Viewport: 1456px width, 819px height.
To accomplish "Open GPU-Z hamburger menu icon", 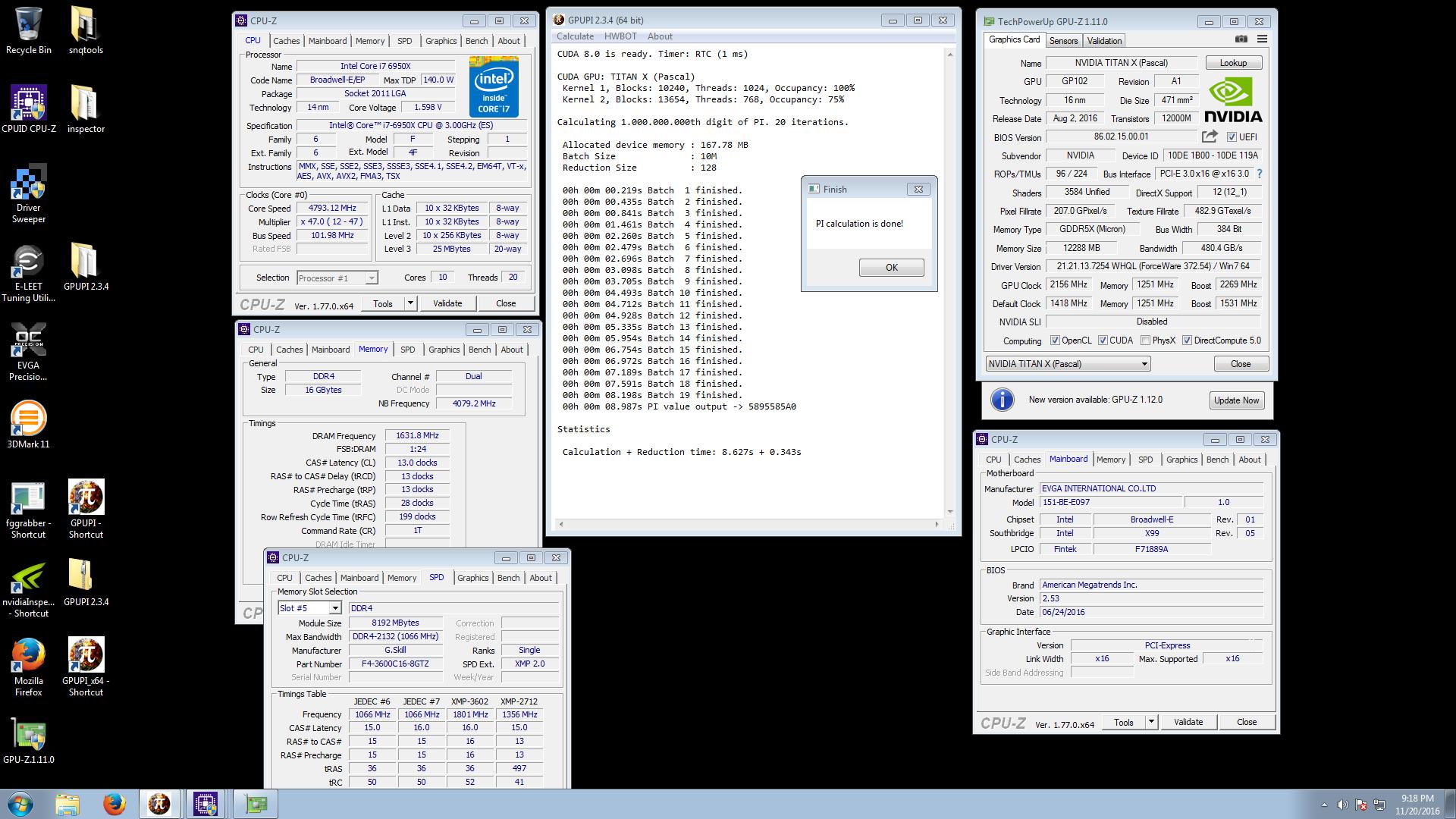I will [1262, 39].
